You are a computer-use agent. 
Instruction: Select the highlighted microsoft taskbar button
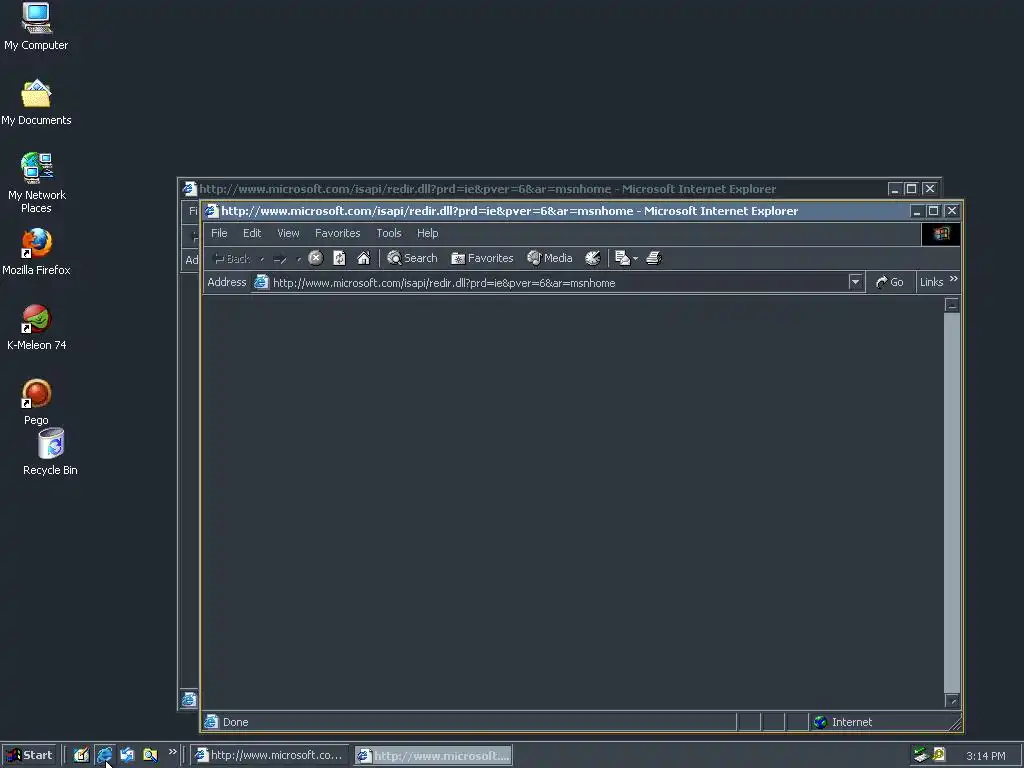[x=434, y=756]
